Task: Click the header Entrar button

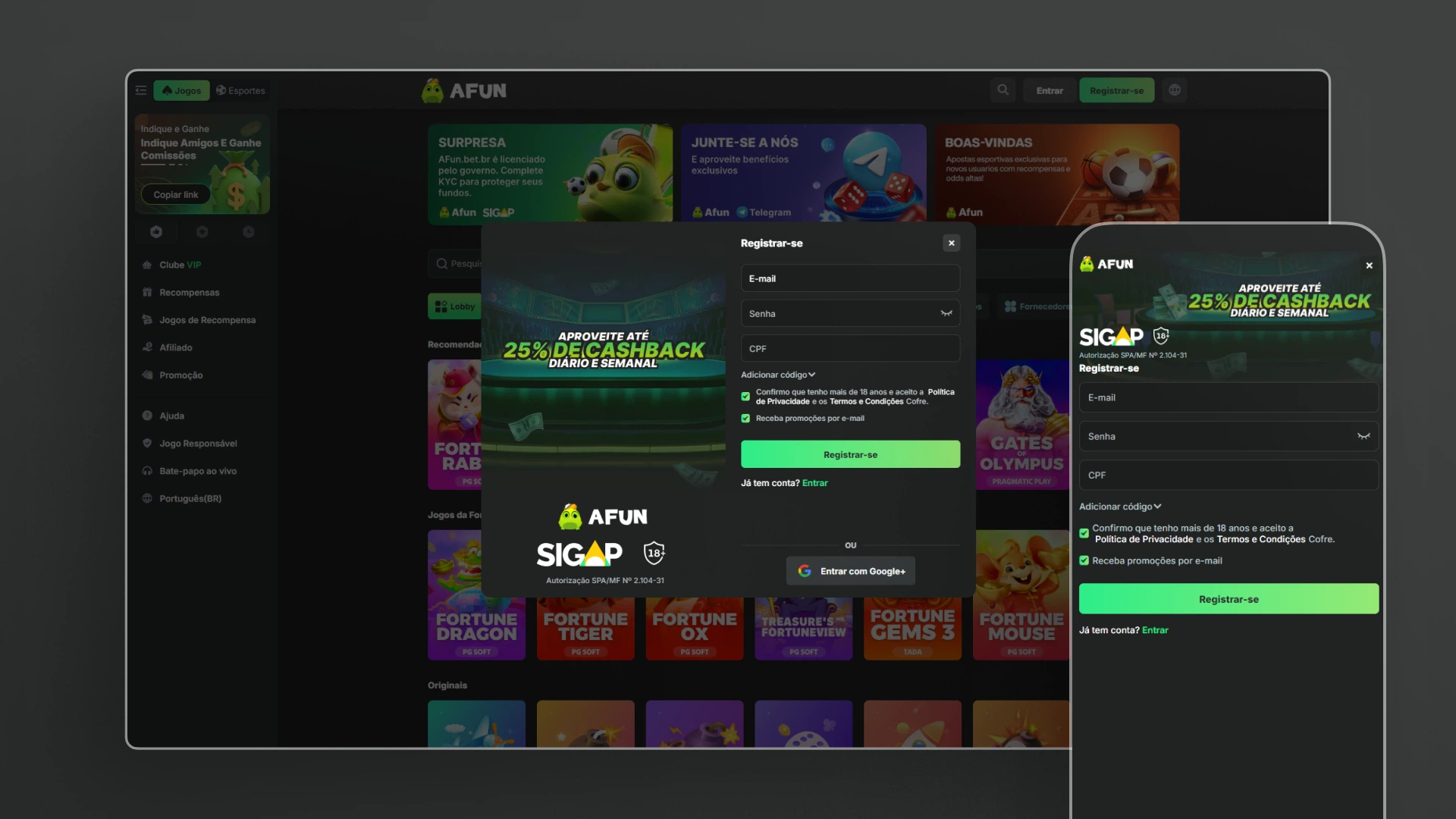Action: 1050,90
